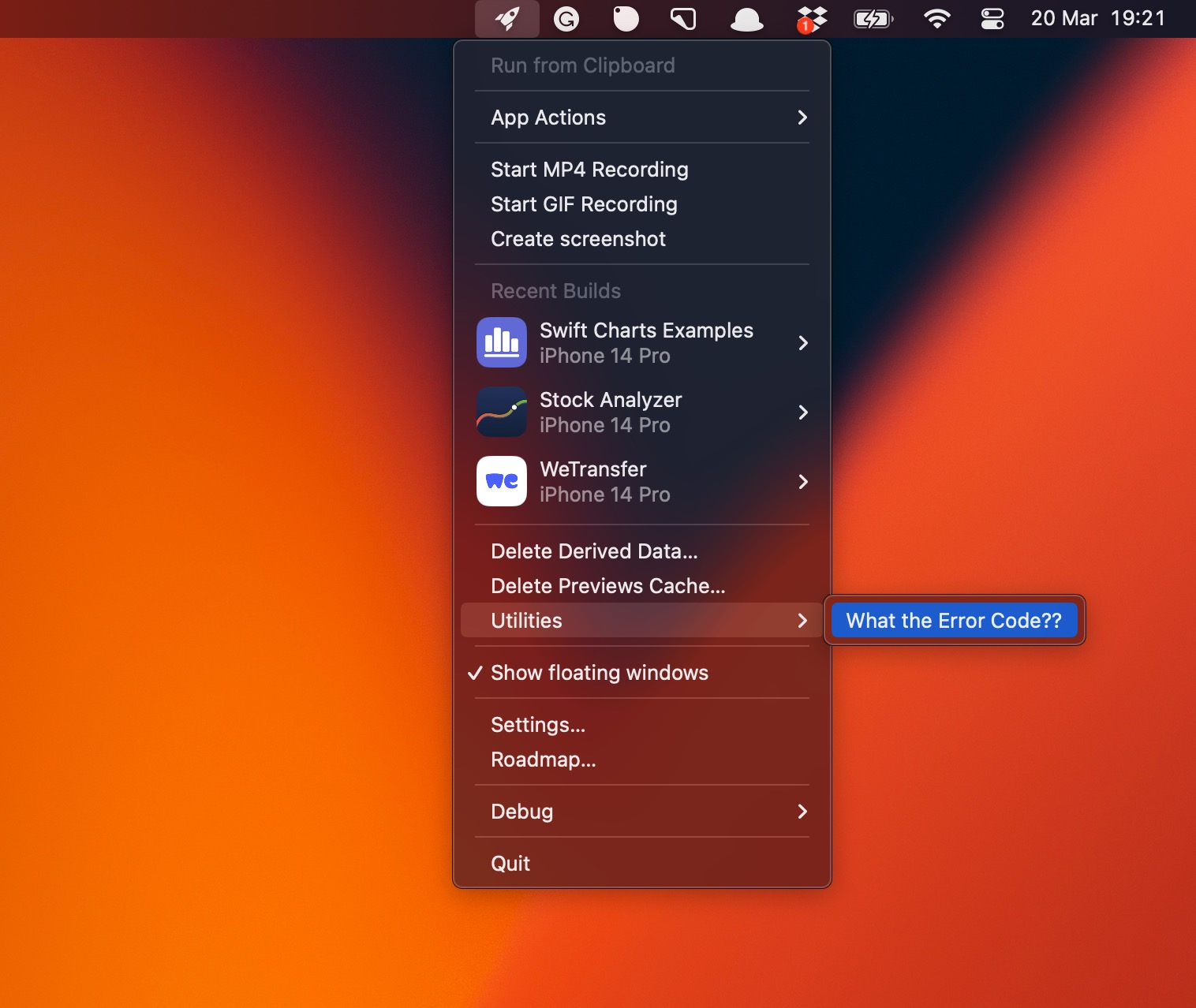Open Settings… from the menu
Viewport: 1196px width, 1008px height.
(x=538, y=725)
